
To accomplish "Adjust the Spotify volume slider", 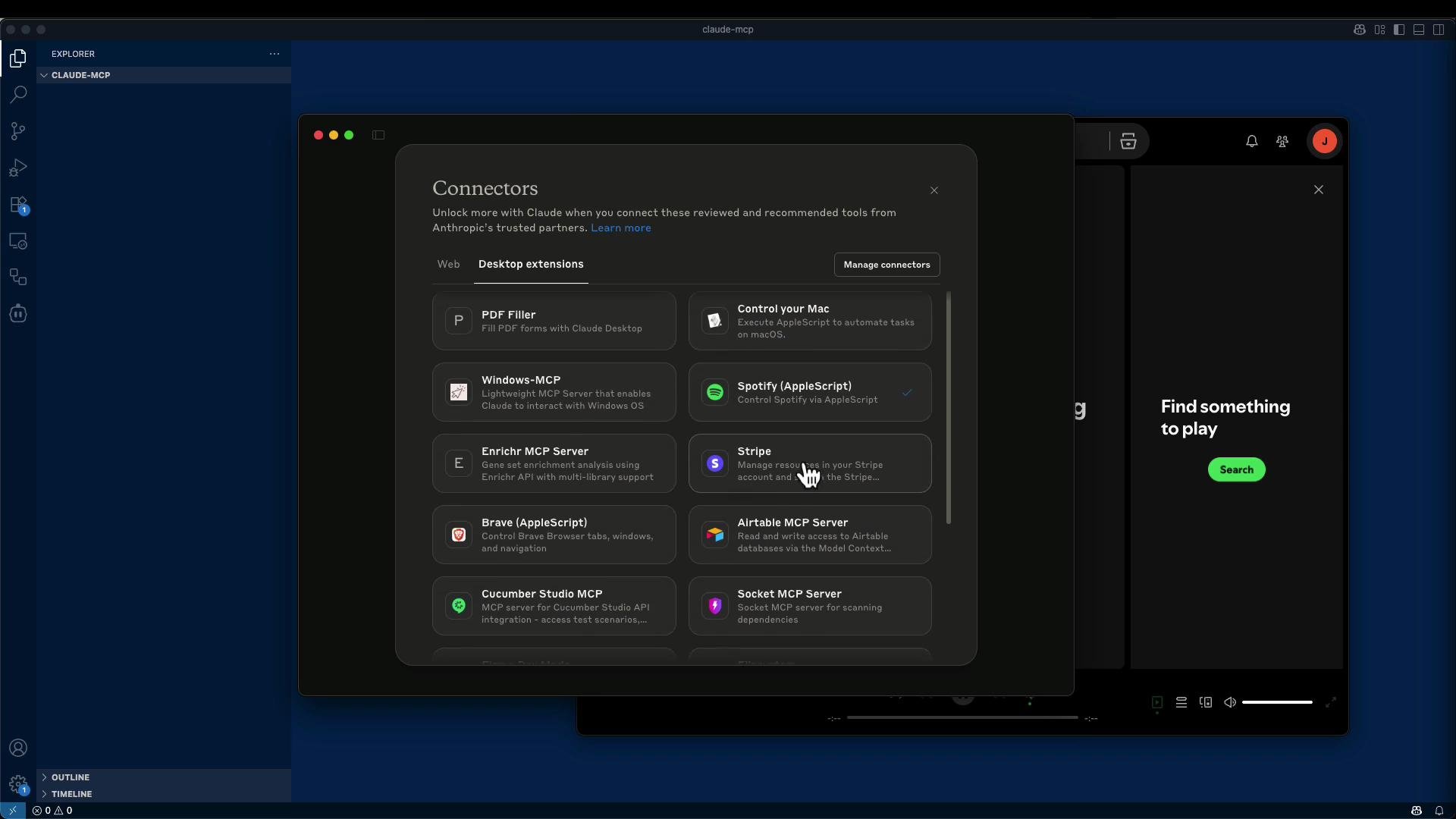I will pyautogui.click(x=1277, y=702).
